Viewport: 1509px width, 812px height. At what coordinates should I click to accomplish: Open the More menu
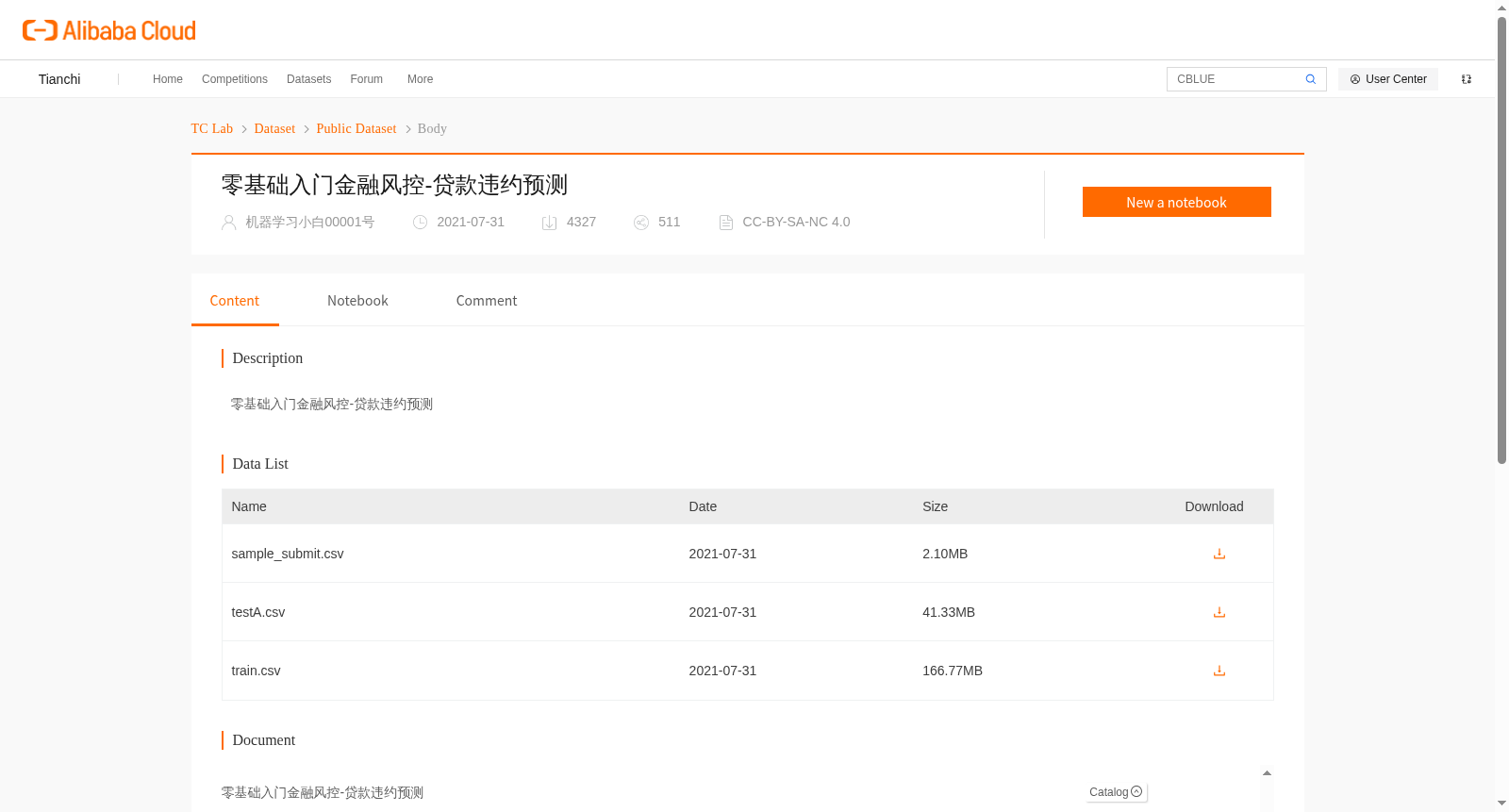[x=421, y=79]
